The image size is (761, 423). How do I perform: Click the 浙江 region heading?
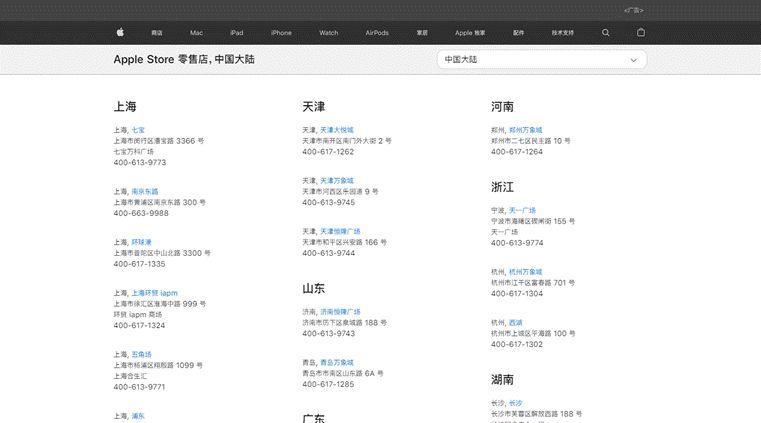pyautogui.click(x=502, y=187)
